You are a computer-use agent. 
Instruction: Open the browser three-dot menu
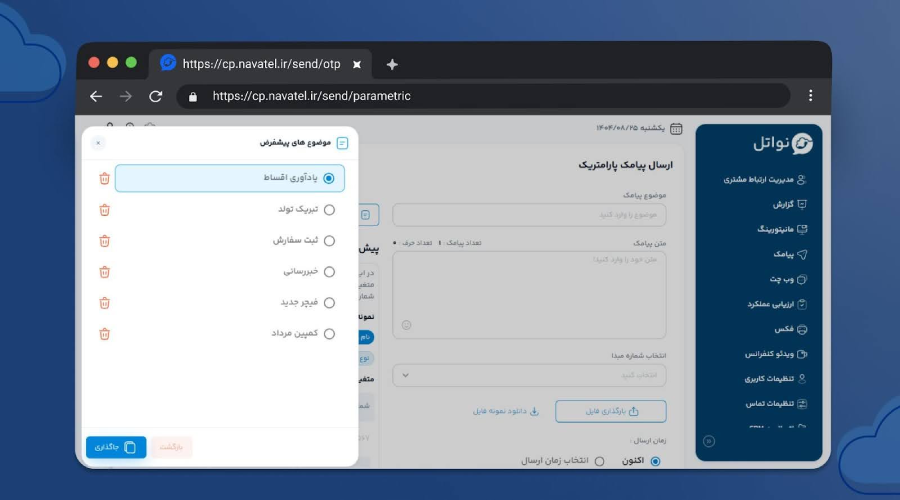click(810, 96)
